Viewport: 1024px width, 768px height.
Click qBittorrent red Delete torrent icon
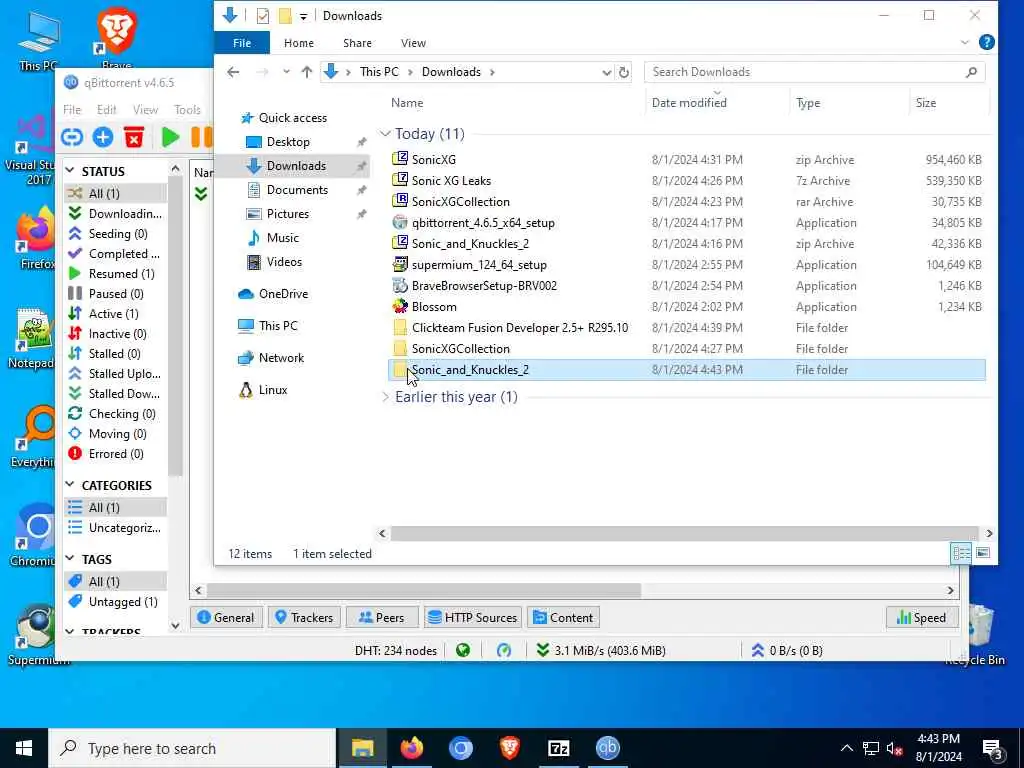point(134,137)
